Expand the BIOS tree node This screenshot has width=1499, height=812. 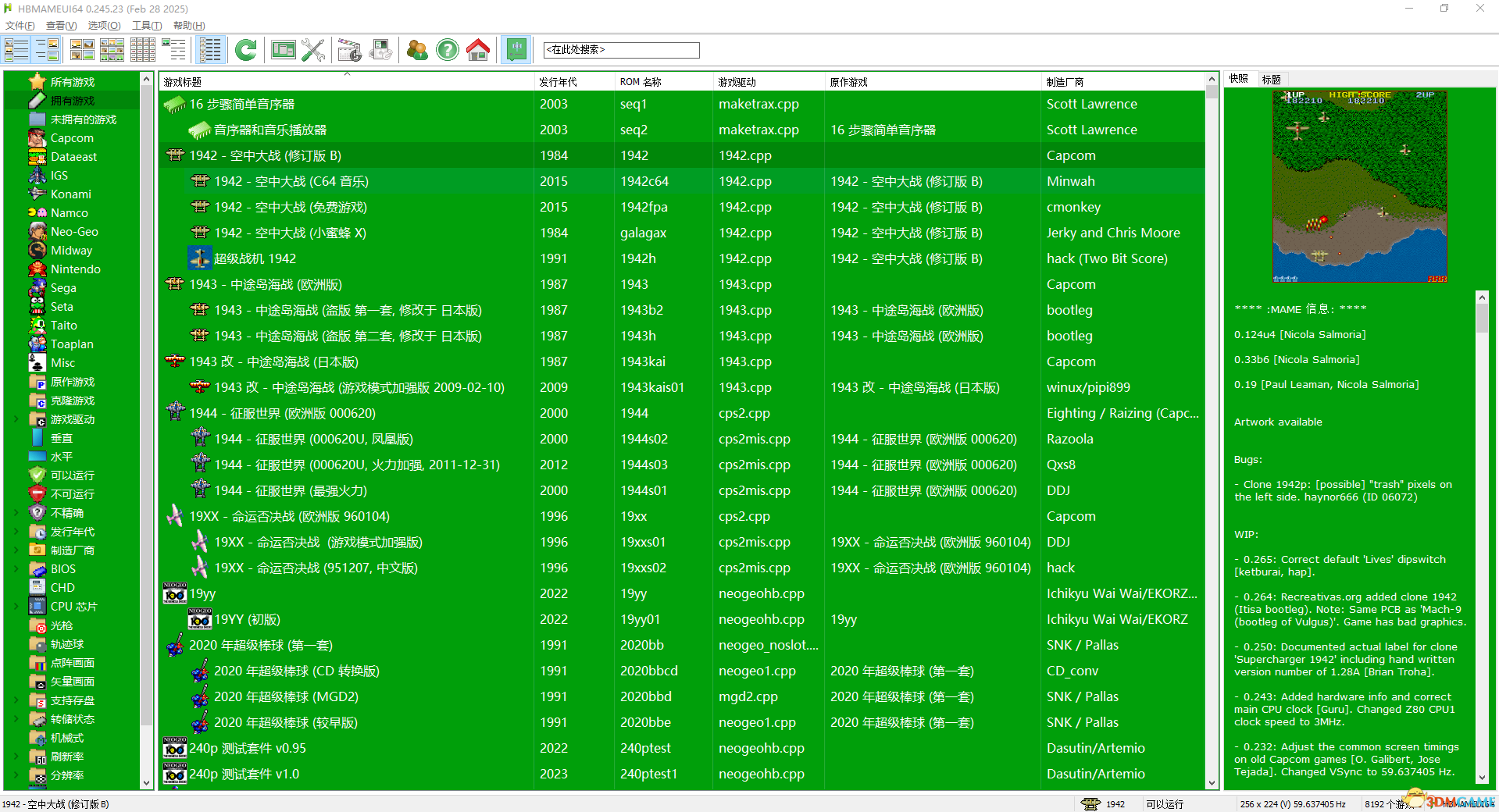pyautogui.click(x=16, y=569)
